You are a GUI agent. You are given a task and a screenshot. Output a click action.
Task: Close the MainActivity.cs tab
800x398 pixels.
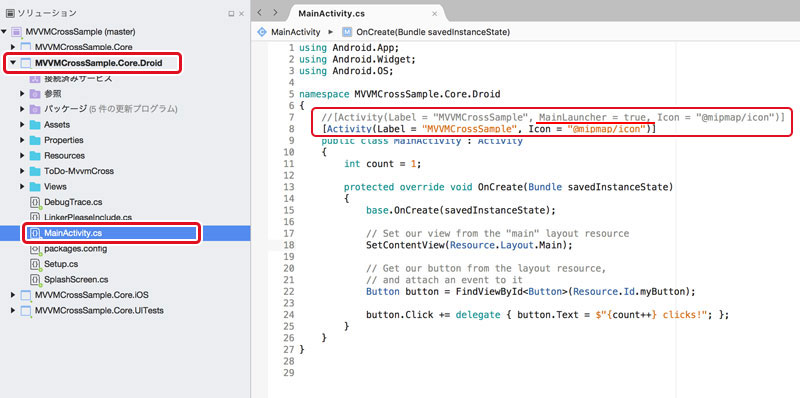tap(434, 14)
